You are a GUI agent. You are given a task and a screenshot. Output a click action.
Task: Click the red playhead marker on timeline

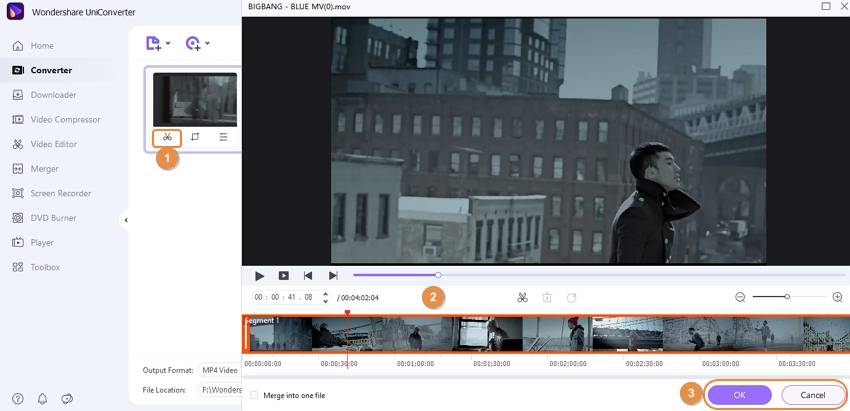(347, 313)
